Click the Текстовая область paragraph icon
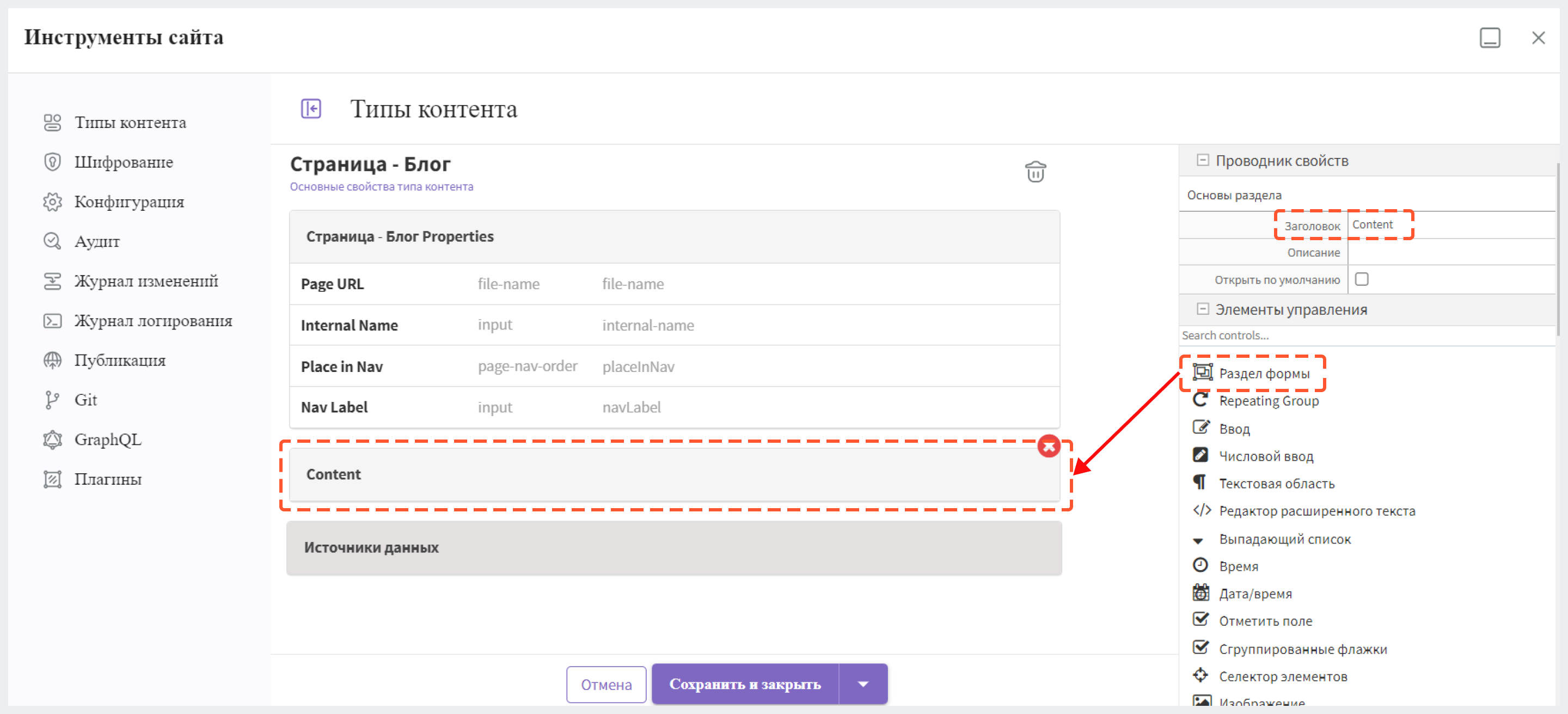1568x714 pixels. coord(1200,483)
